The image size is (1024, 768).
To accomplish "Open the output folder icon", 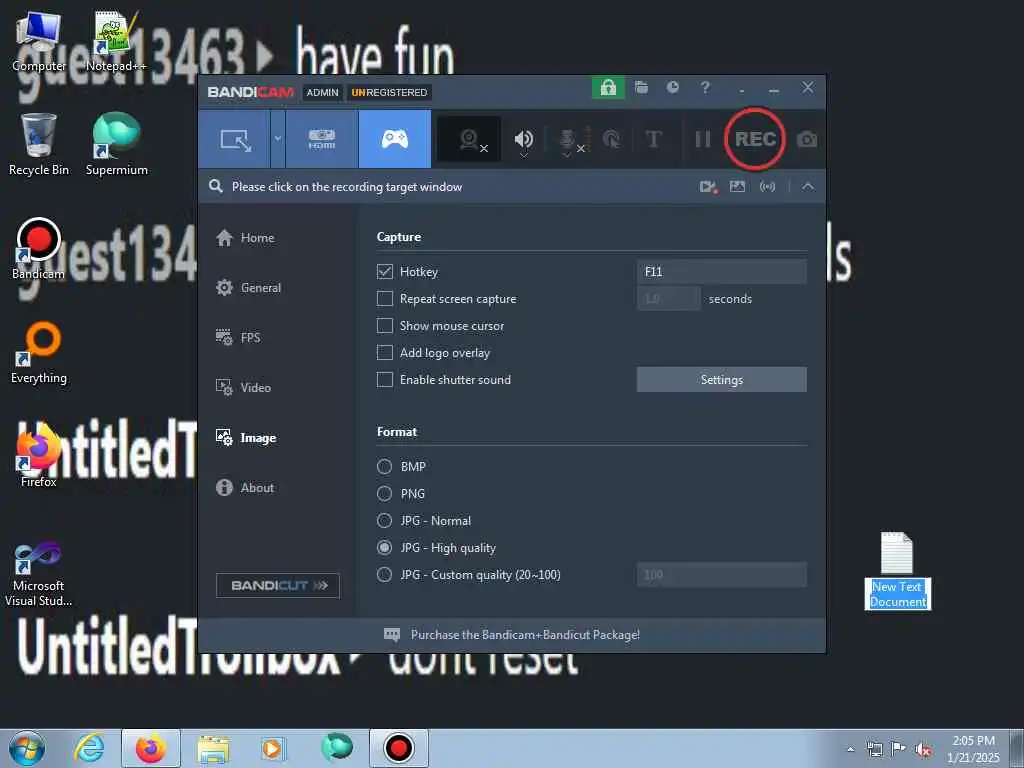I will point(641,88).
